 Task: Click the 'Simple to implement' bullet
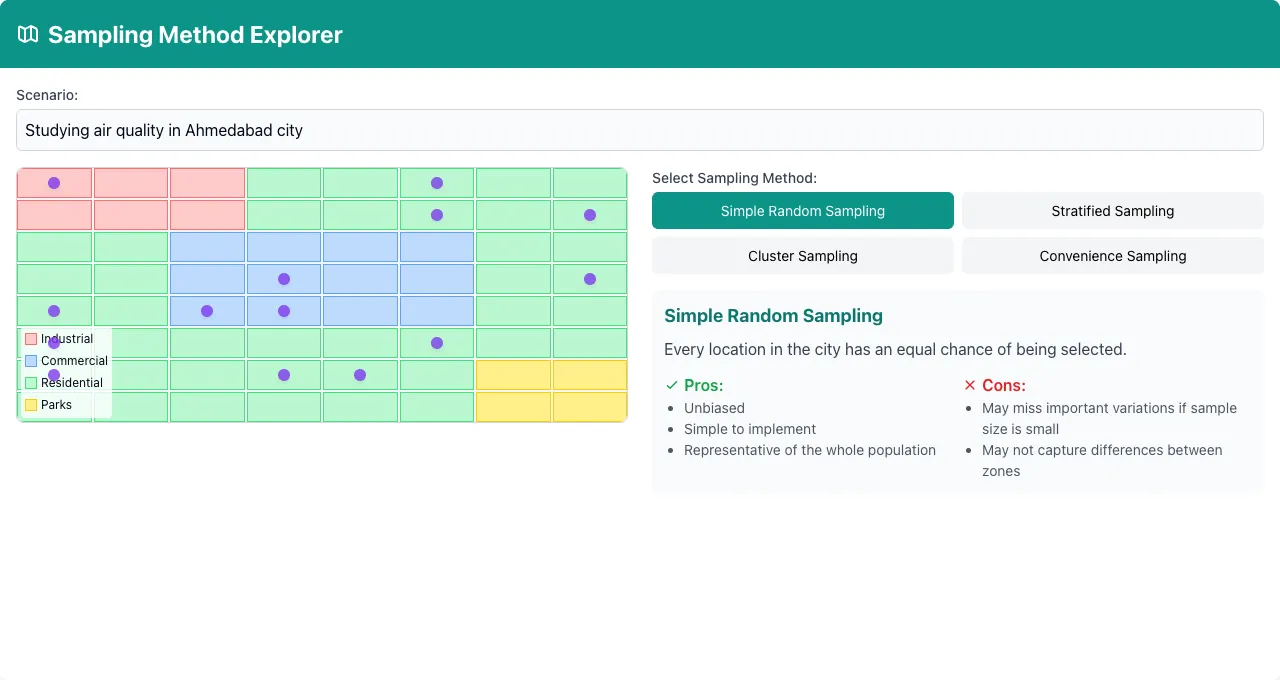tap(750, 429)
